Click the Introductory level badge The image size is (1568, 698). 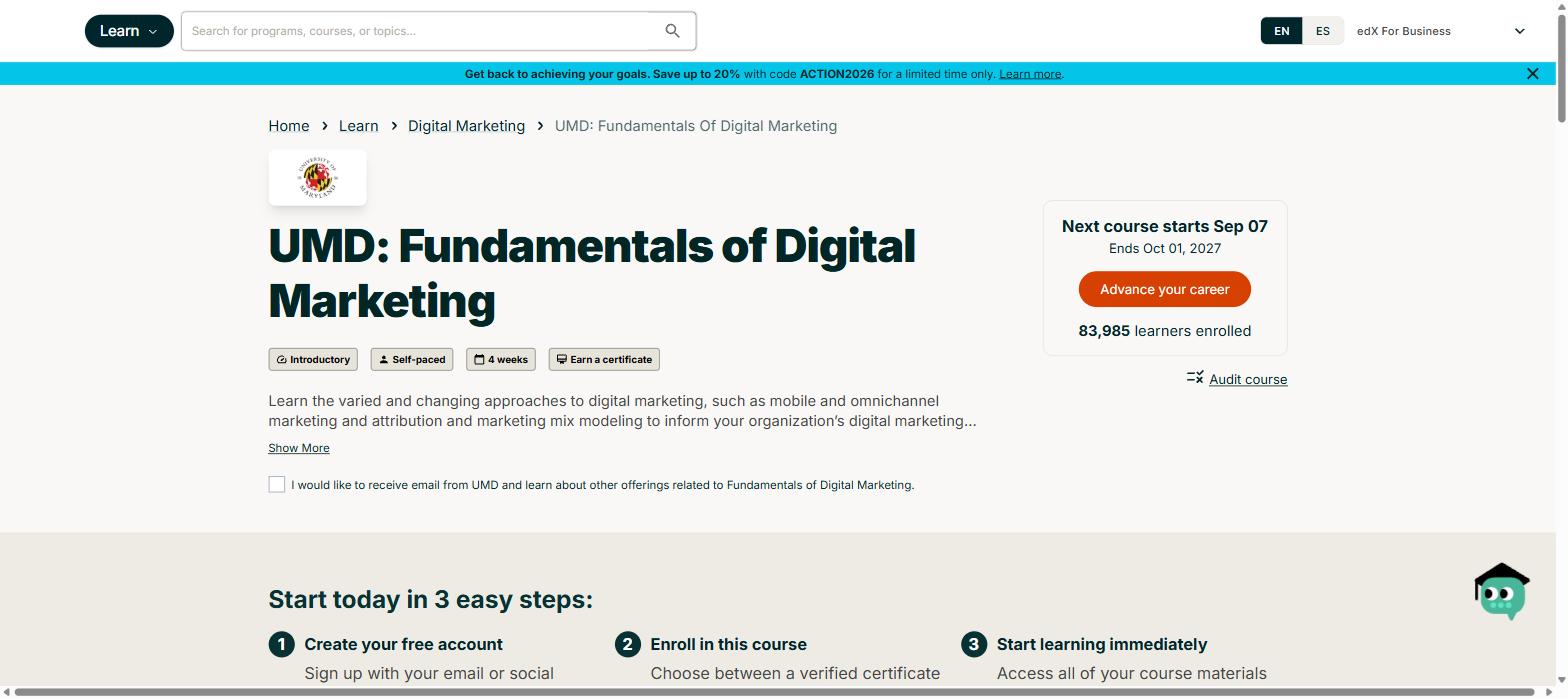pyautogui.click(x=313, y=360)
